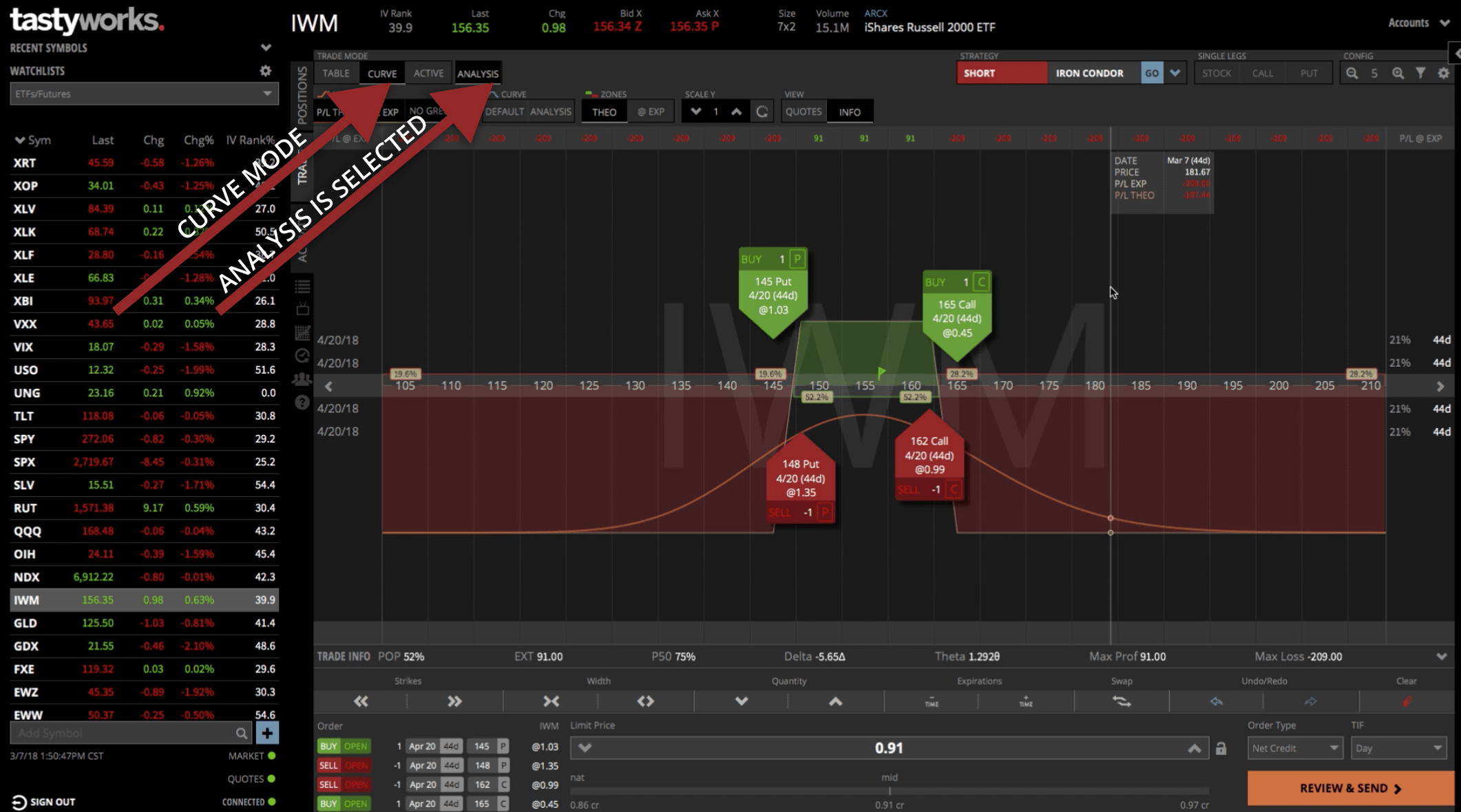The width and height of the screenshot is (1461, 812).
Task: Shift strikes up with double-right arrows
Action: pos(454,701)
